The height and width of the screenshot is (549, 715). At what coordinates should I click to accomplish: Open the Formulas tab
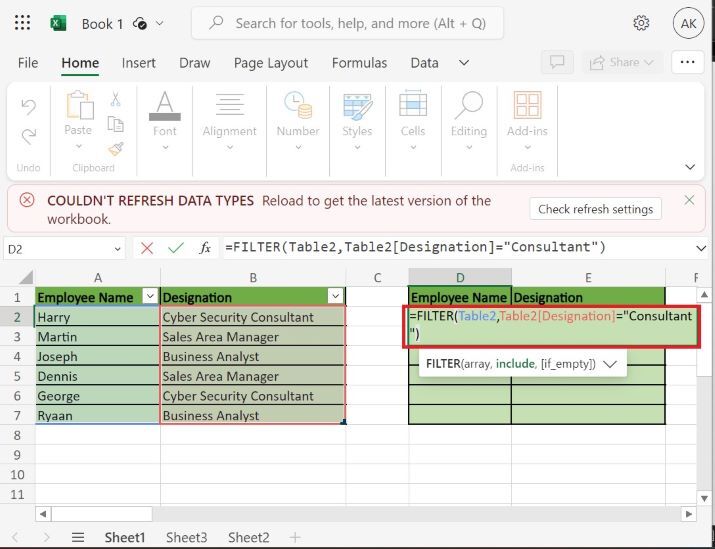[x=359, y=63]
